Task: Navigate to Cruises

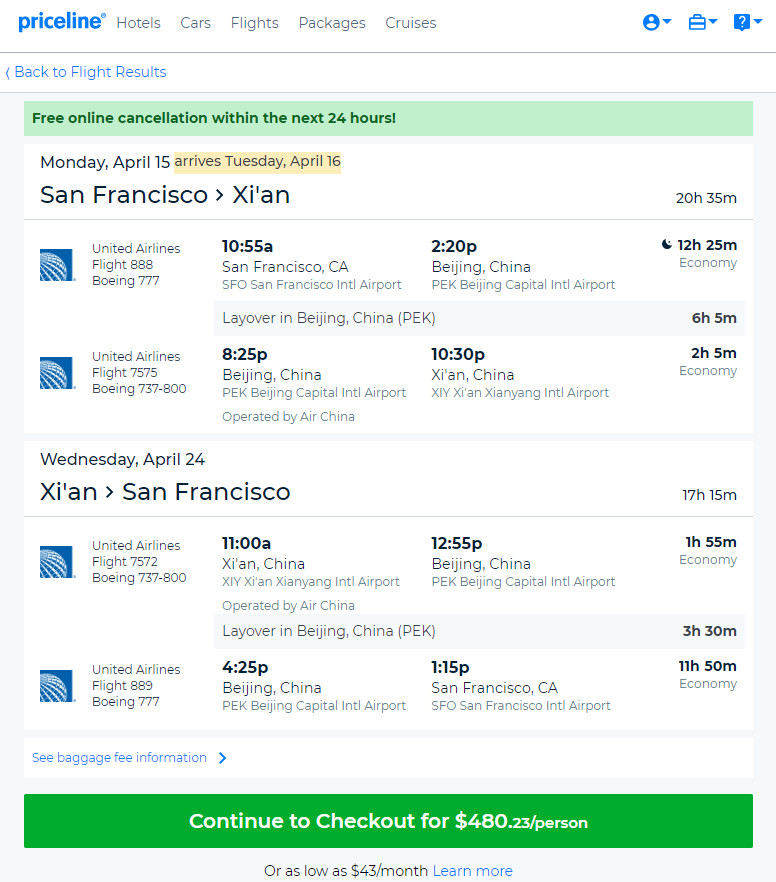Action: [410, 23]
